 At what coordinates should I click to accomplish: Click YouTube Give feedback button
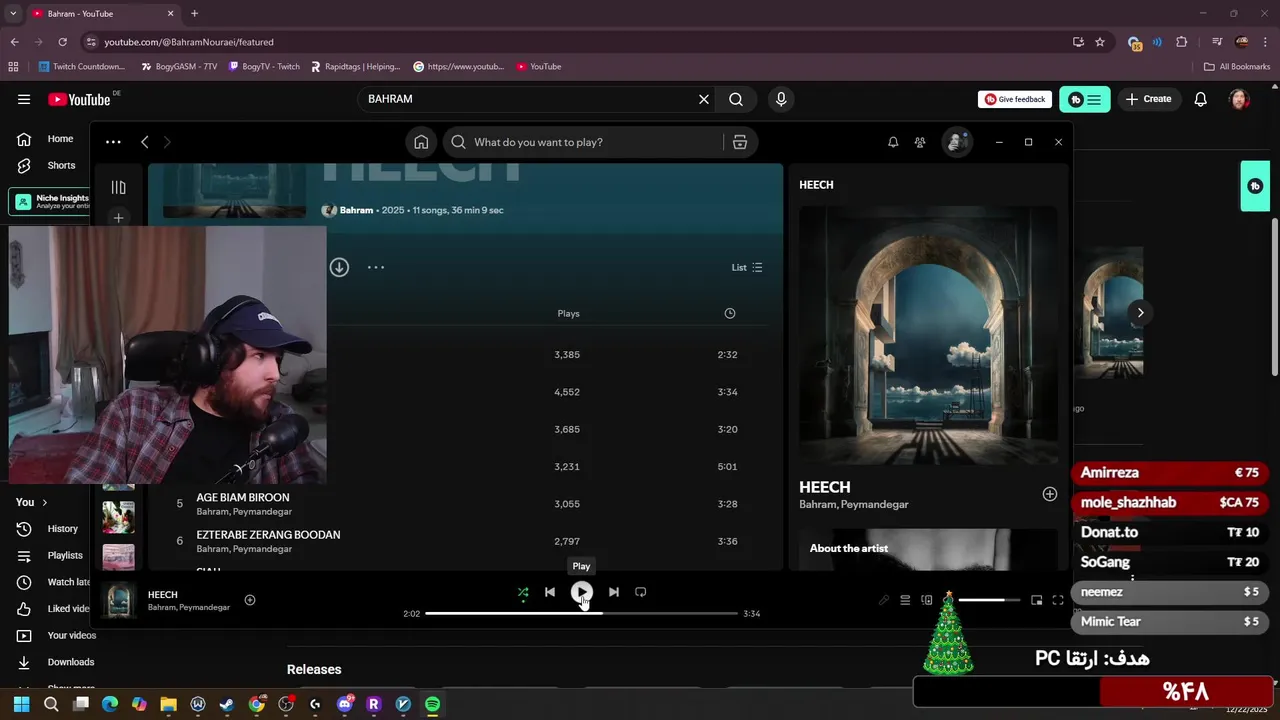click(x=1015, y=99)
